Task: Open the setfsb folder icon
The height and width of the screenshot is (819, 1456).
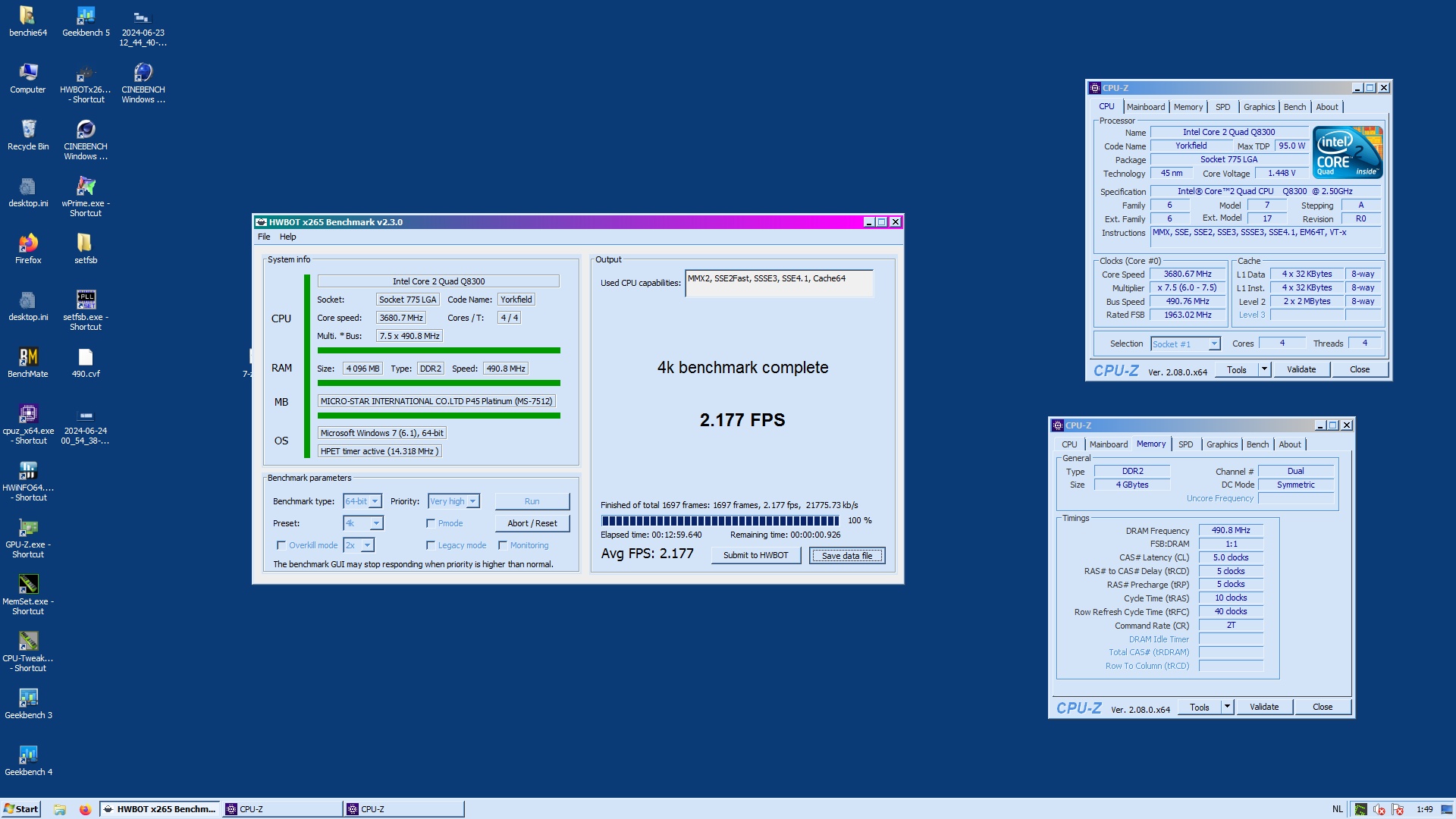Action: [86, 249]
